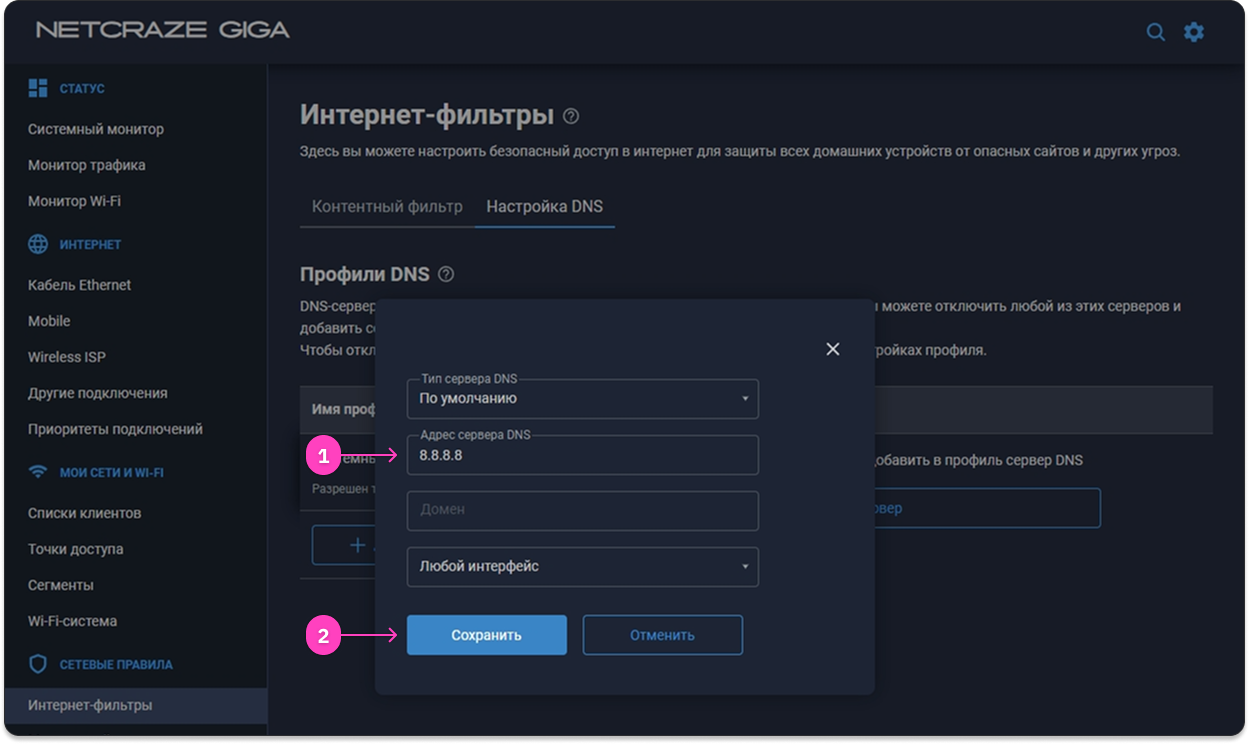Open Системный монитор in the sidebar
This screenshot has height=744, width=1249.
point(96,129)
